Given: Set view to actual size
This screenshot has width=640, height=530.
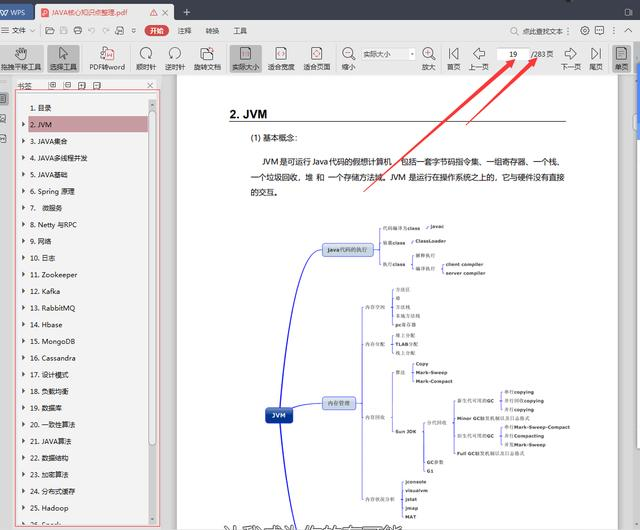Looking at the screenshot, I should [245, 58].
